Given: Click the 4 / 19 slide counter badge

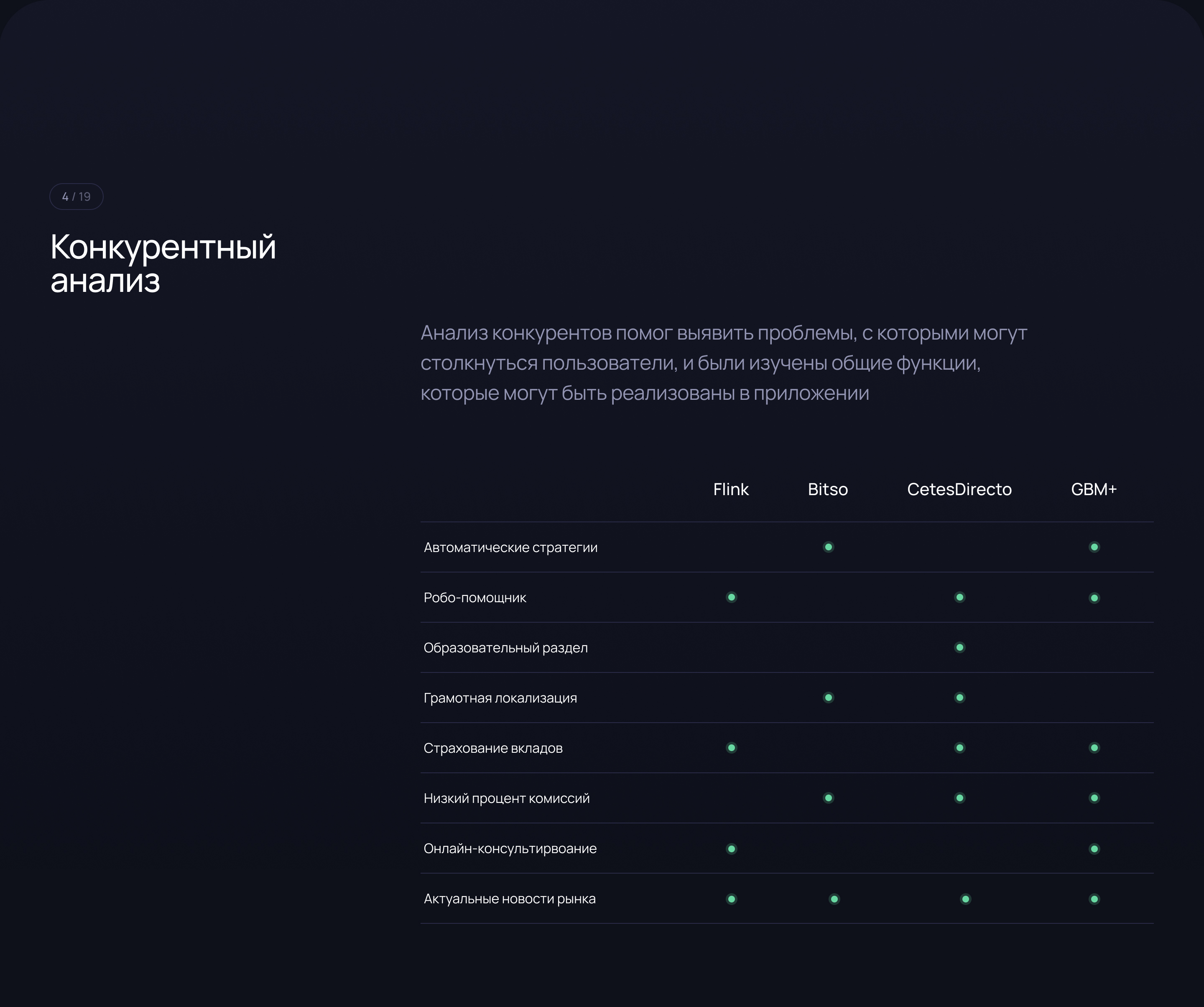Looking at the screenshot, I should pos(76,197).
